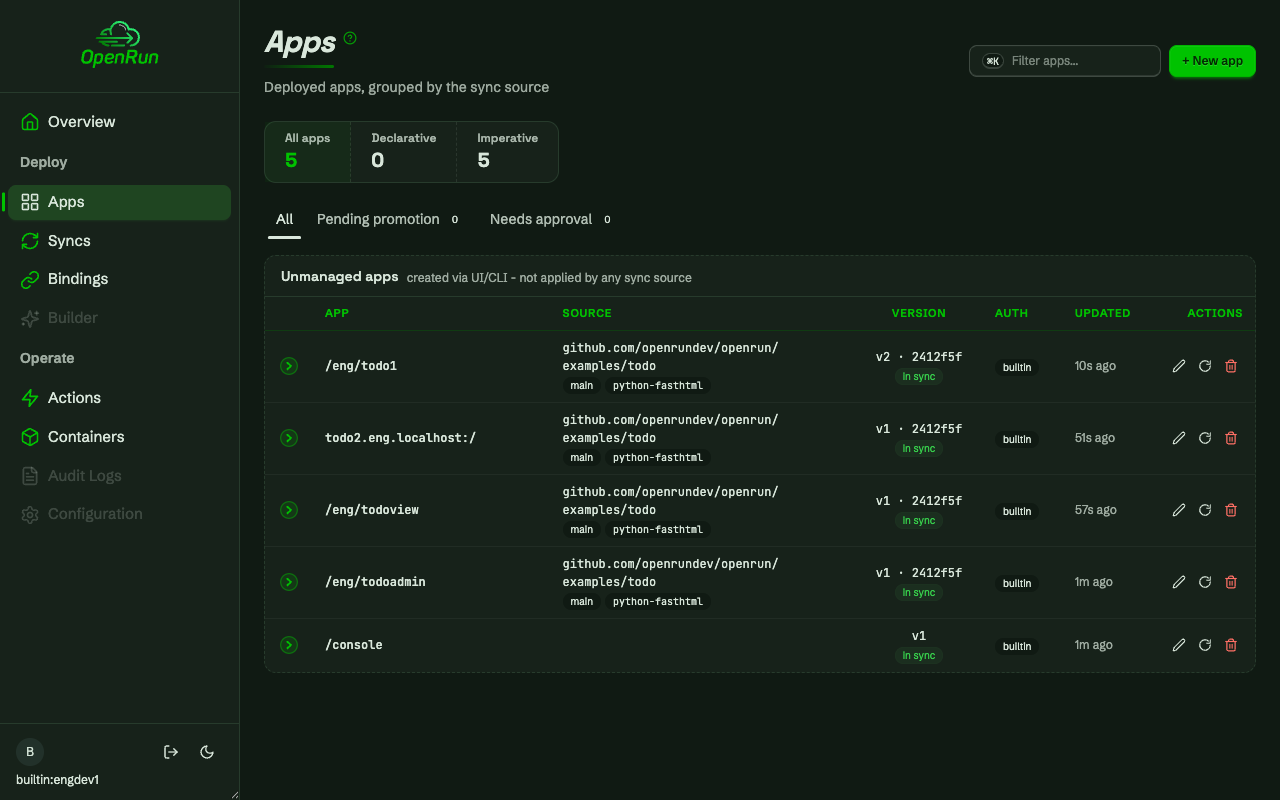Edit the /eng/todoview app
This screenshot has height=800, width=1280.
(1179, 510)
